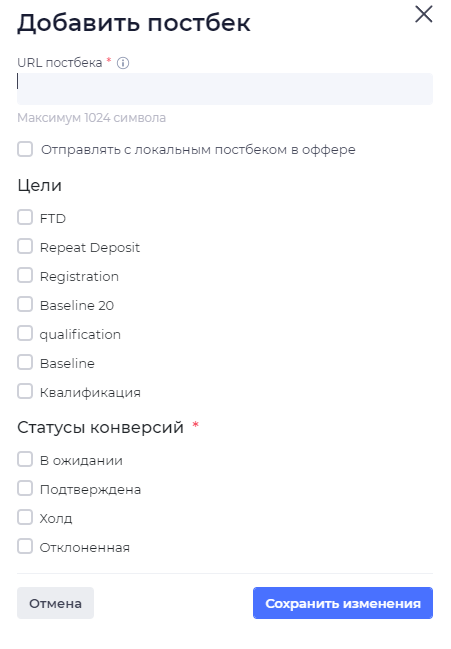This screenshot has width=451, height=649.
Task: Toggle the Холд status checkbox
Action: (x=25, y=517)
